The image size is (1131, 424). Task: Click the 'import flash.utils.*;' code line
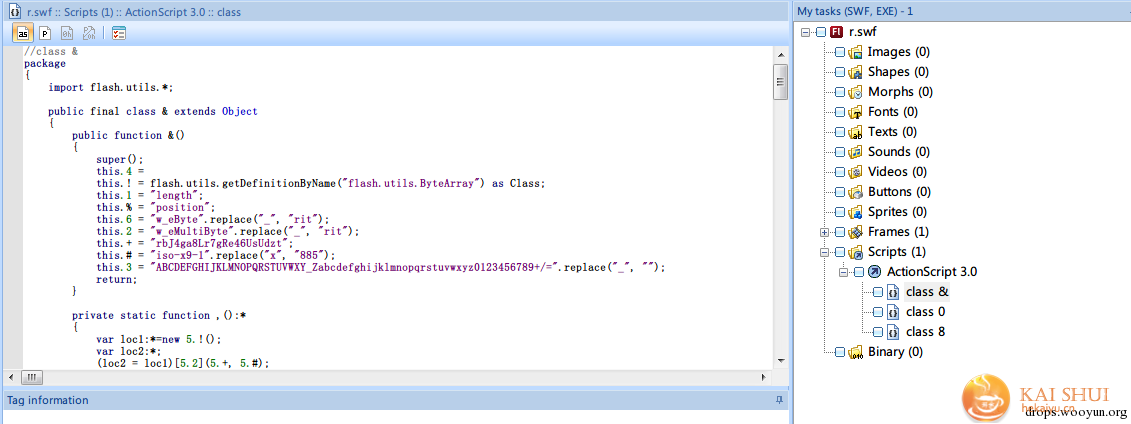coord(111,87)
